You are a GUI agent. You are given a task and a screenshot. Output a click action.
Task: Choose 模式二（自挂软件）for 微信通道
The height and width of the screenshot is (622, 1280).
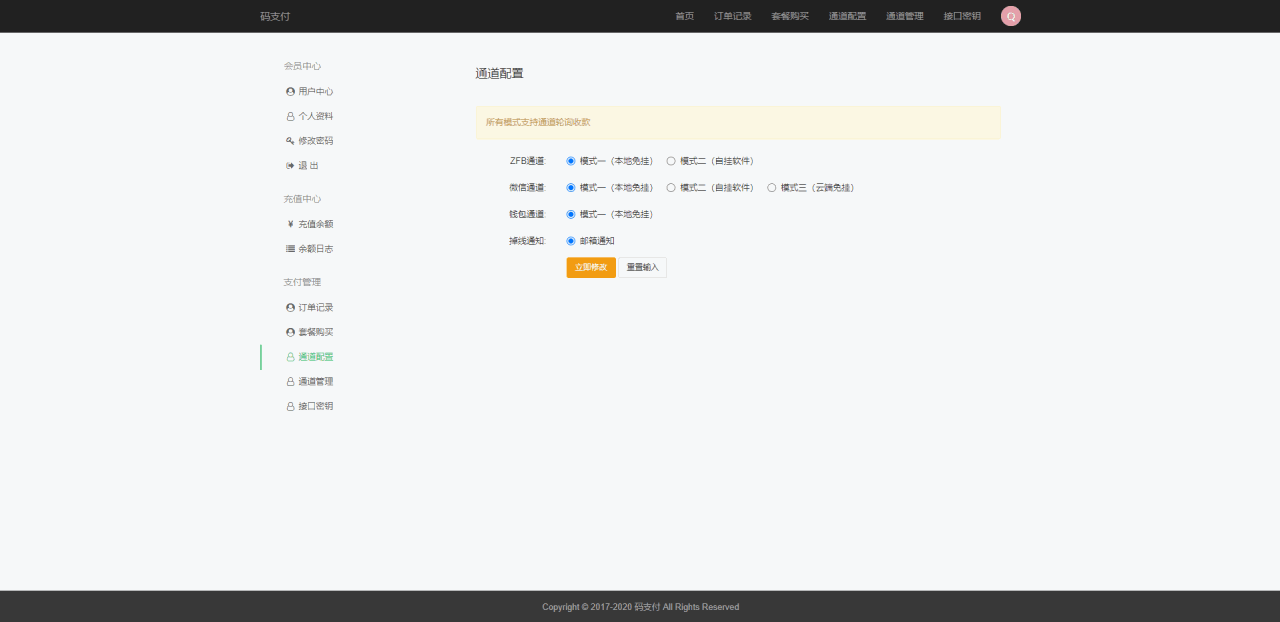point(671,187)
